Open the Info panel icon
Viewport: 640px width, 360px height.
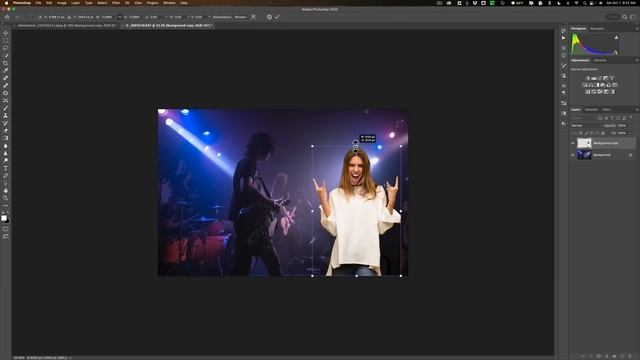click(564, 55)
